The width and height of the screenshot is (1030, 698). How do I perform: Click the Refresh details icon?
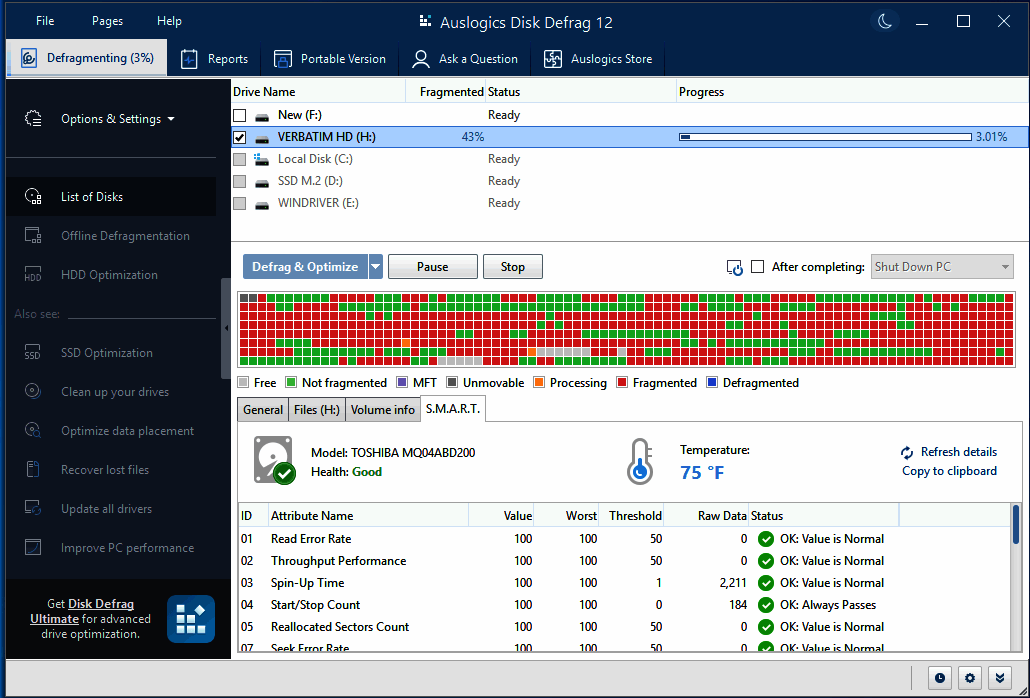click(x=907, y=452)
